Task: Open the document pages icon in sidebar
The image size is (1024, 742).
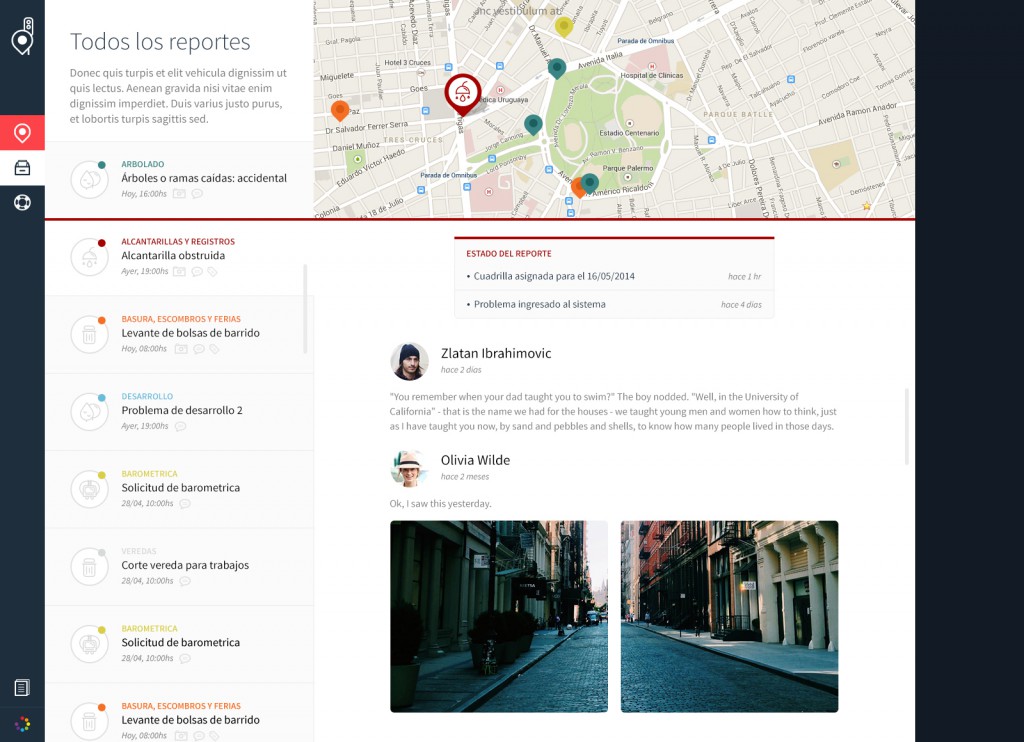Action: click(x=22, y=687)
